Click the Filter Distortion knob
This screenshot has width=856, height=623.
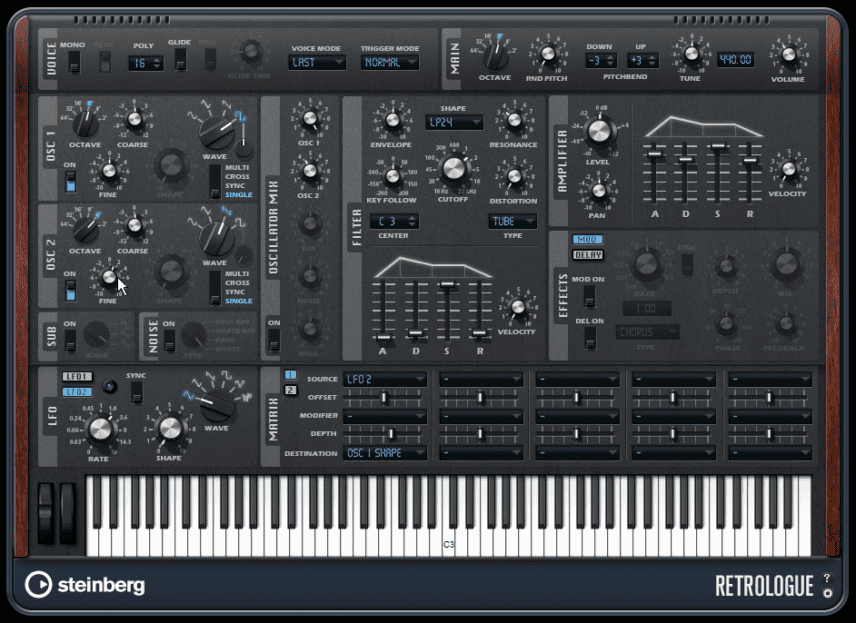coord(514,176)
